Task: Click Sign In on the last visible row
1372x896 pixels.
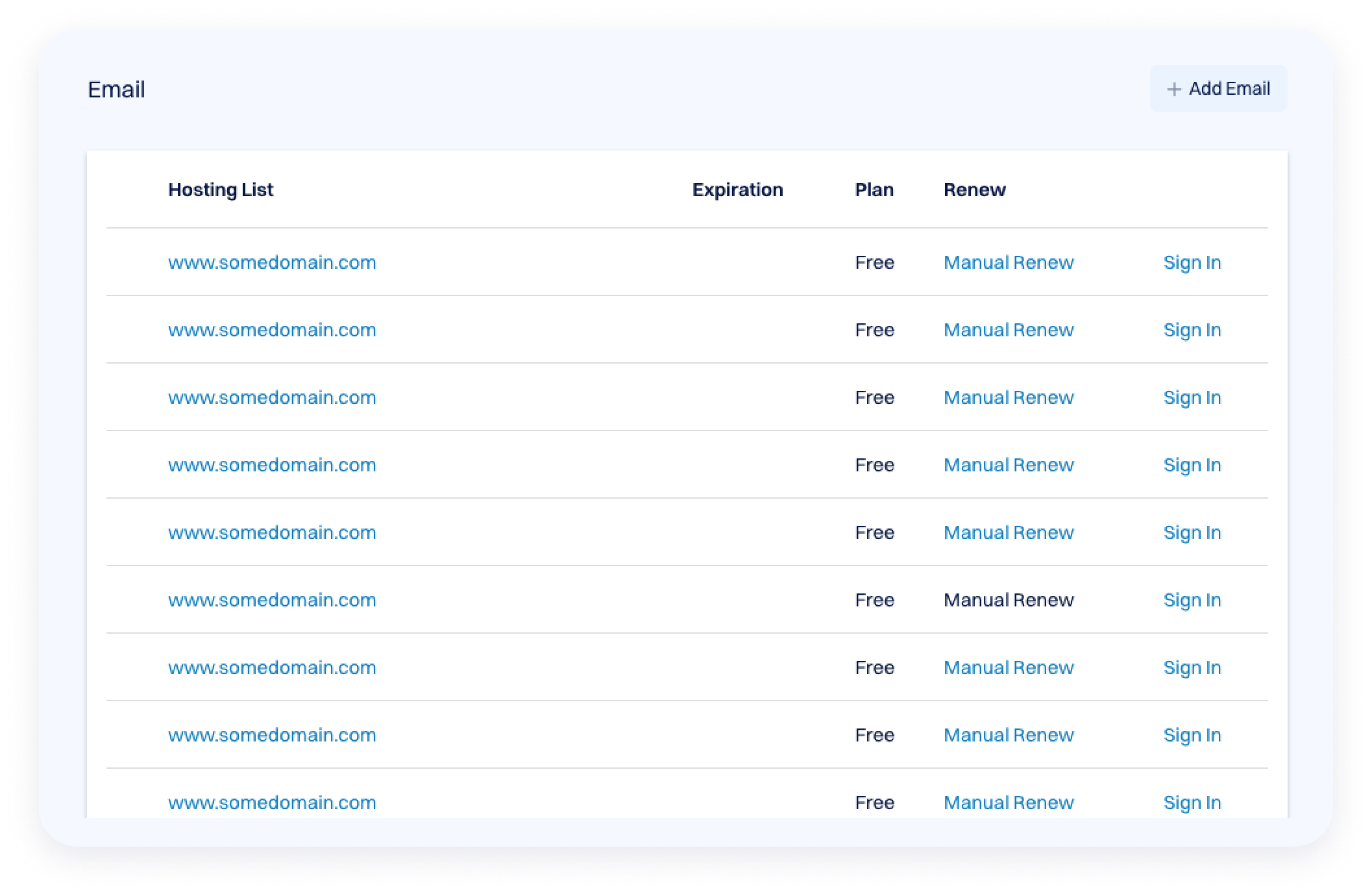Action: (1192, 803)
